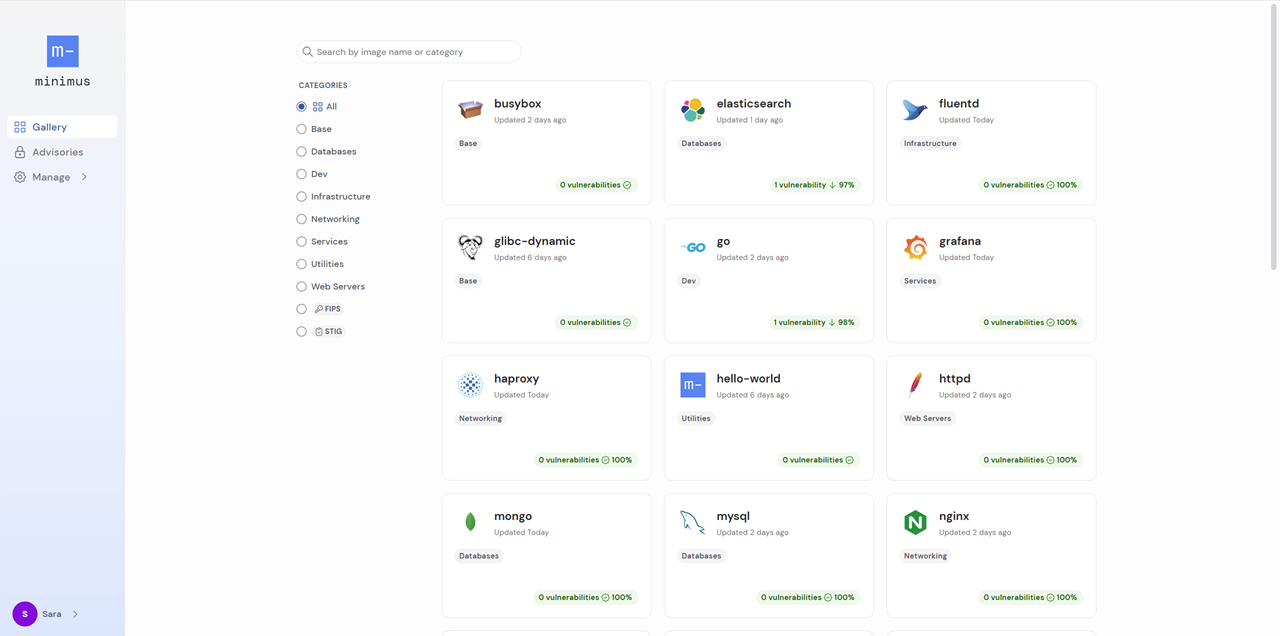Viewport: 1280px width, 636px height.
Task: Click the glibc-dynamic gnu icon
Action: coord(470,247)
